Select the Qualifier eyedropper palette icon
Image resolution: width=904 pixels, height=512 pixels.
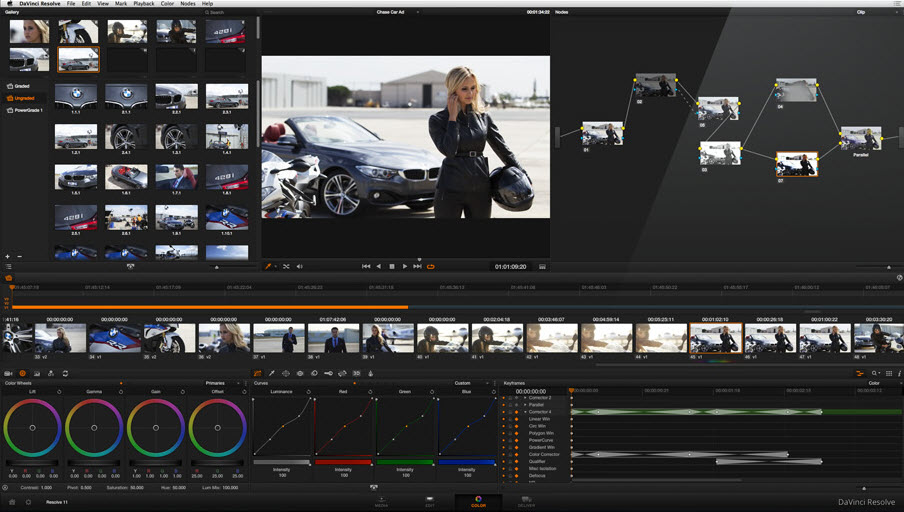point(271,373)
